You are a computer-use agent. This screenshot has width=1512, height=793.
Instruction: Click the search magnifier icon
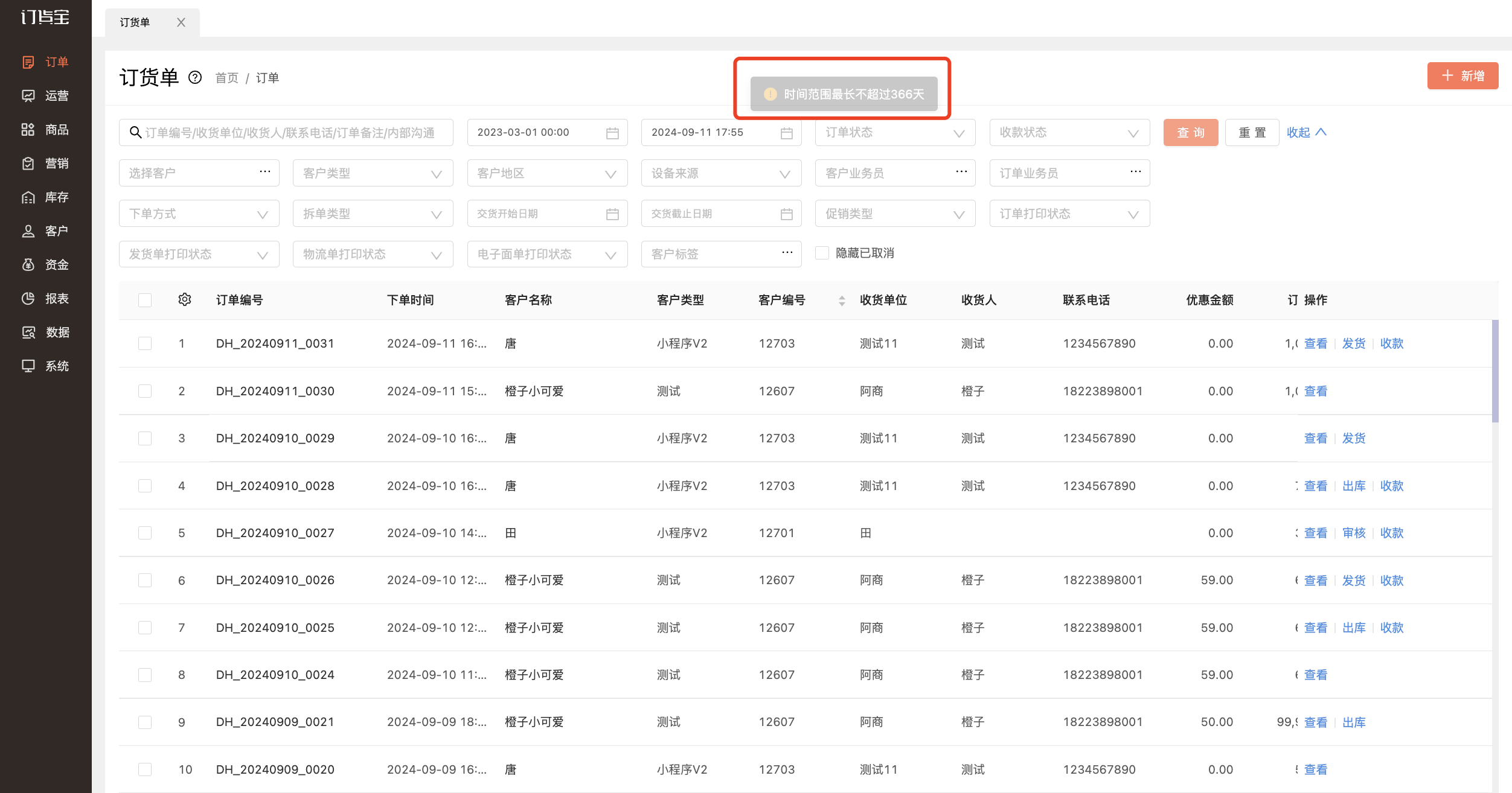tap(136, 132)
